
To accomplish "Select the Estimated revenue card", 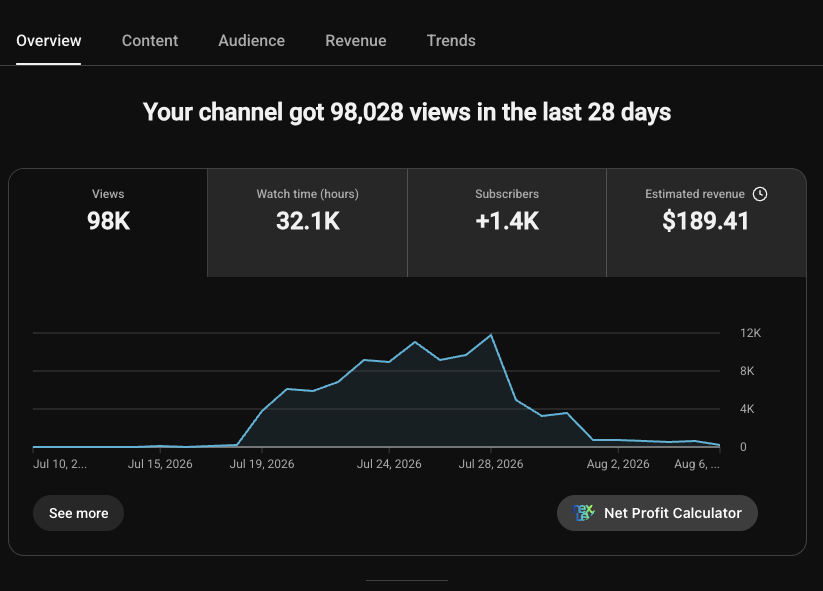I will click(706, 223).
